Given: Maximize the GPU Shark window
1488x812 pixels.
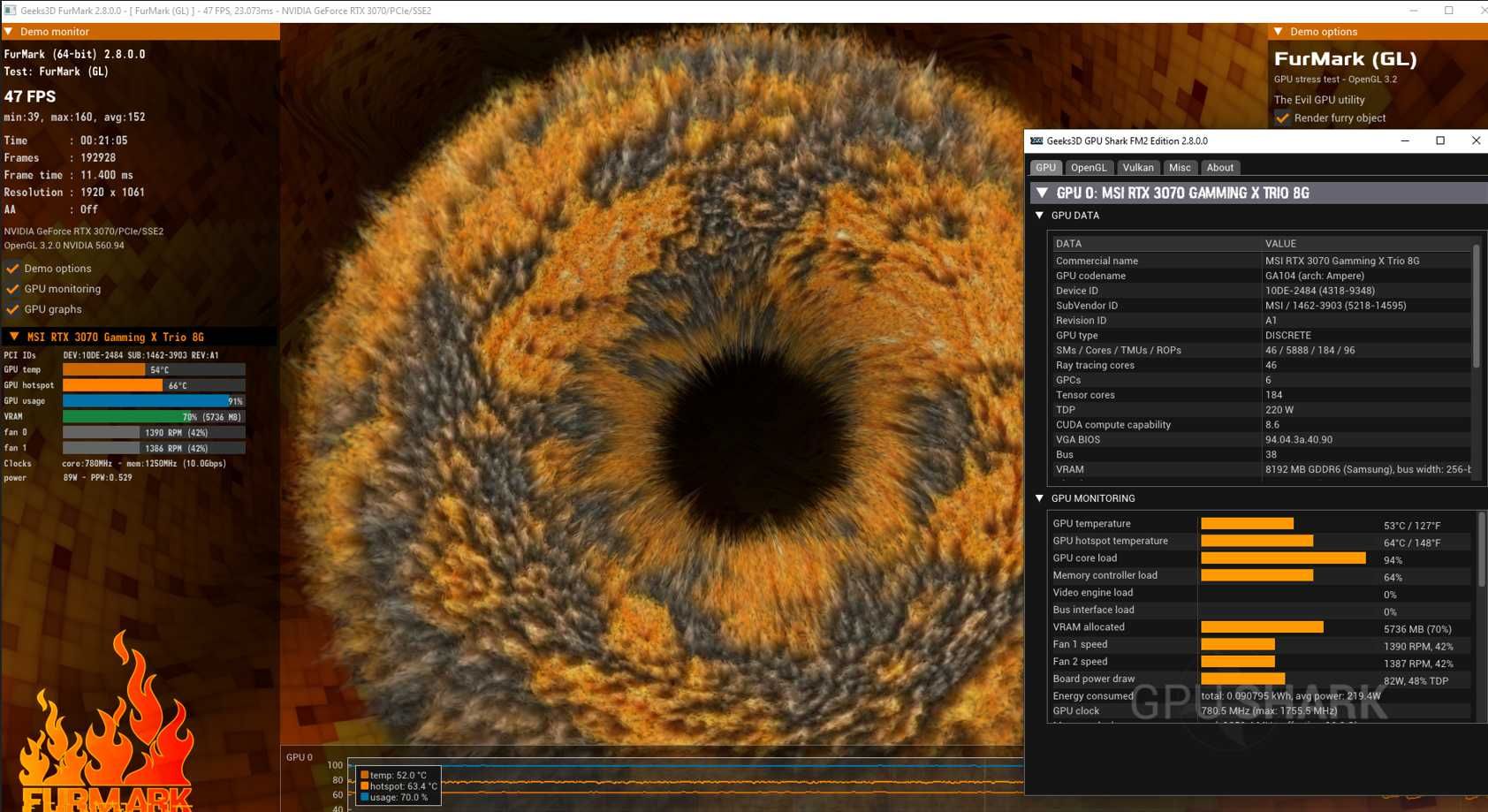Looking at the screenshot, I should [1440, 140].
